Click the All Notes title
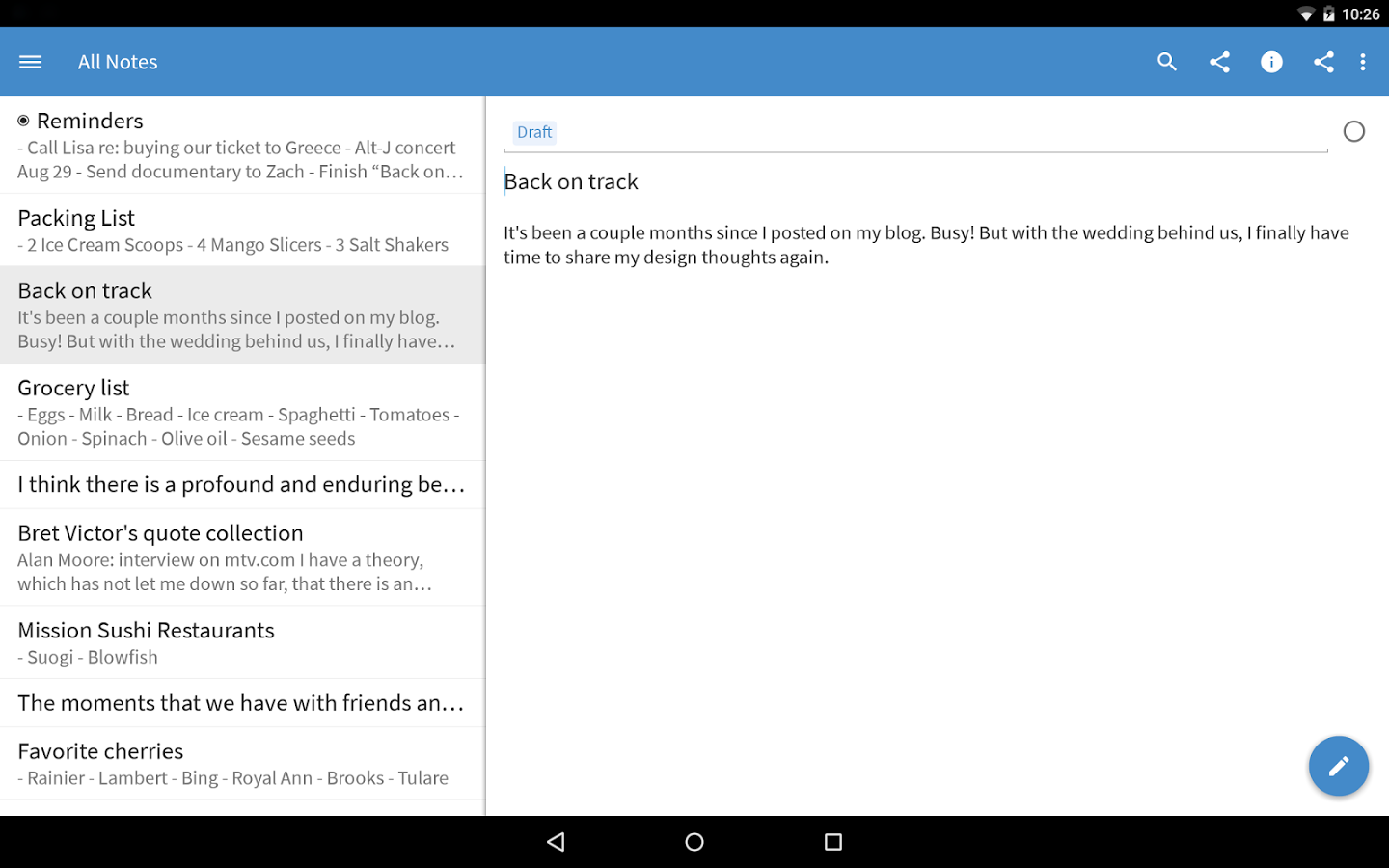The image size is (1389, 868). pyautogui.click(x=117, y=61)
